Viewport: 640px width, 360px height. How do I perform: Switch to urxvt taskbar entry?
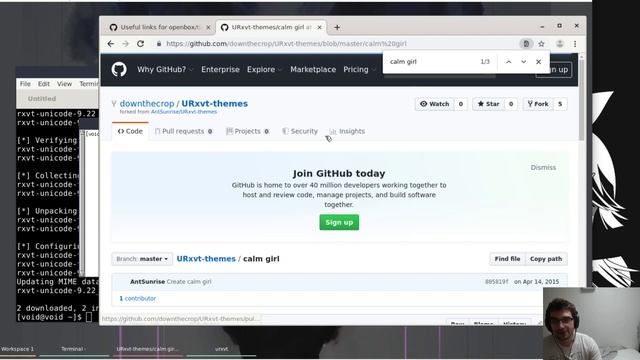click(222, 349)
